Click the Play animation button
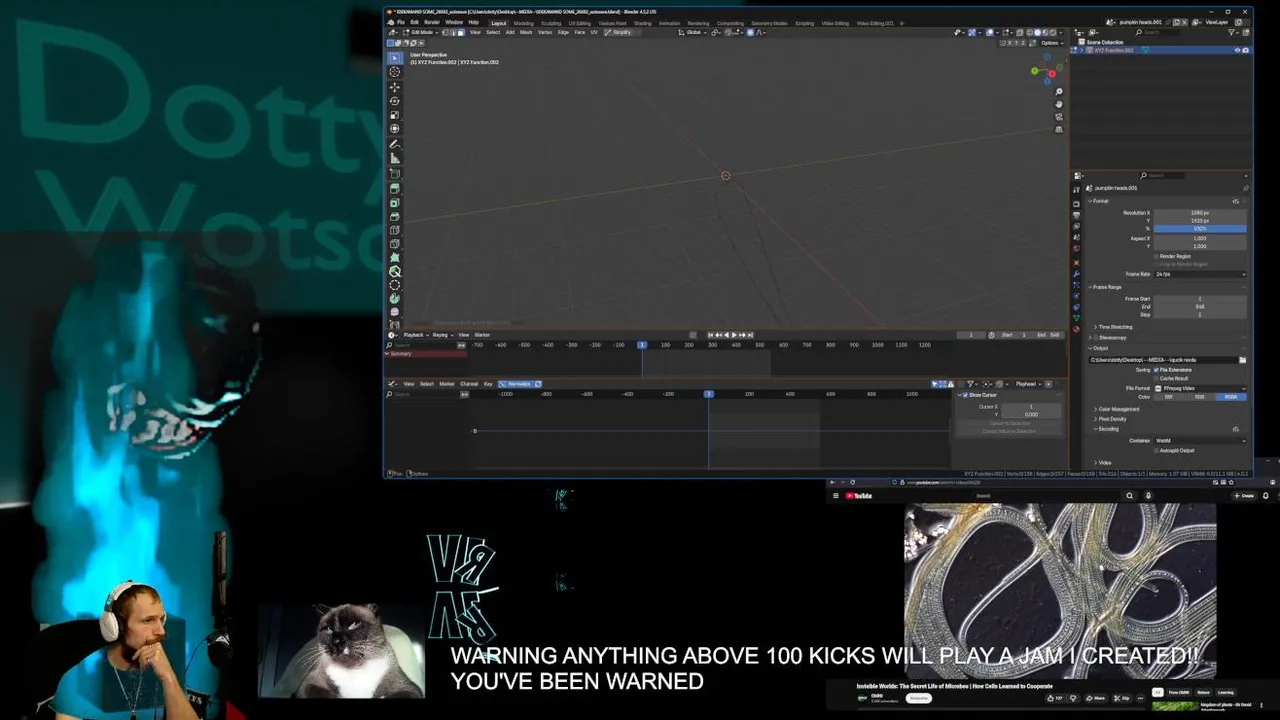Viewport: 1280px width, 720px height. click(x=734, y=335)
